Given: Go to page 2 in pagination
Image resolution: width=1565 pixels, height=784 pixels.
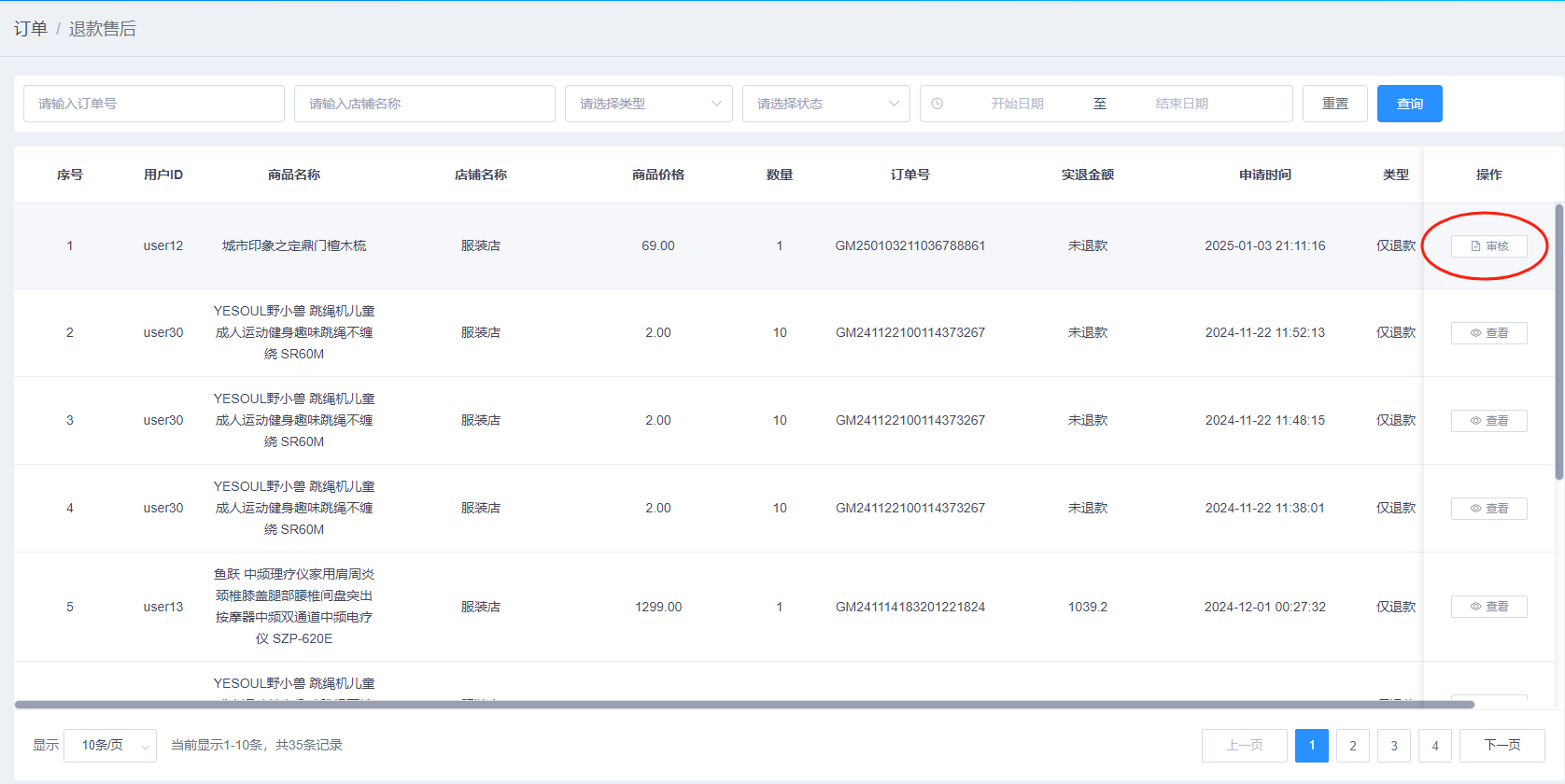Looking at the screenshot, I should pyautogui.click(x=1352, y=745).
